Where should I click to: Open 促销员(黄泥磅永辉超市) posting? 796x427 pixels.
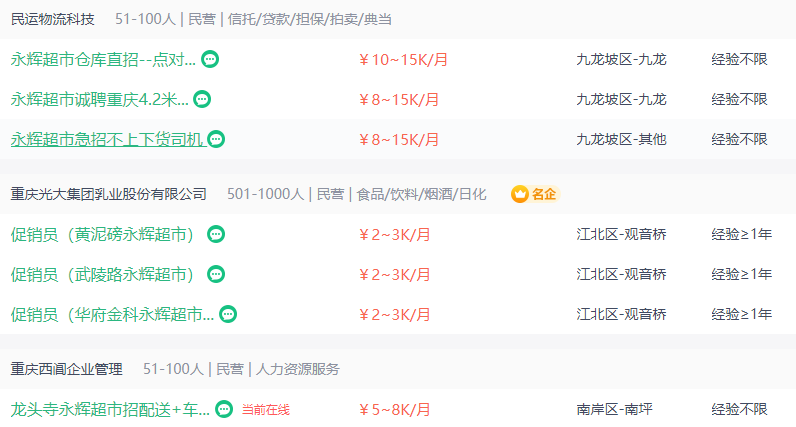[103, 235]
